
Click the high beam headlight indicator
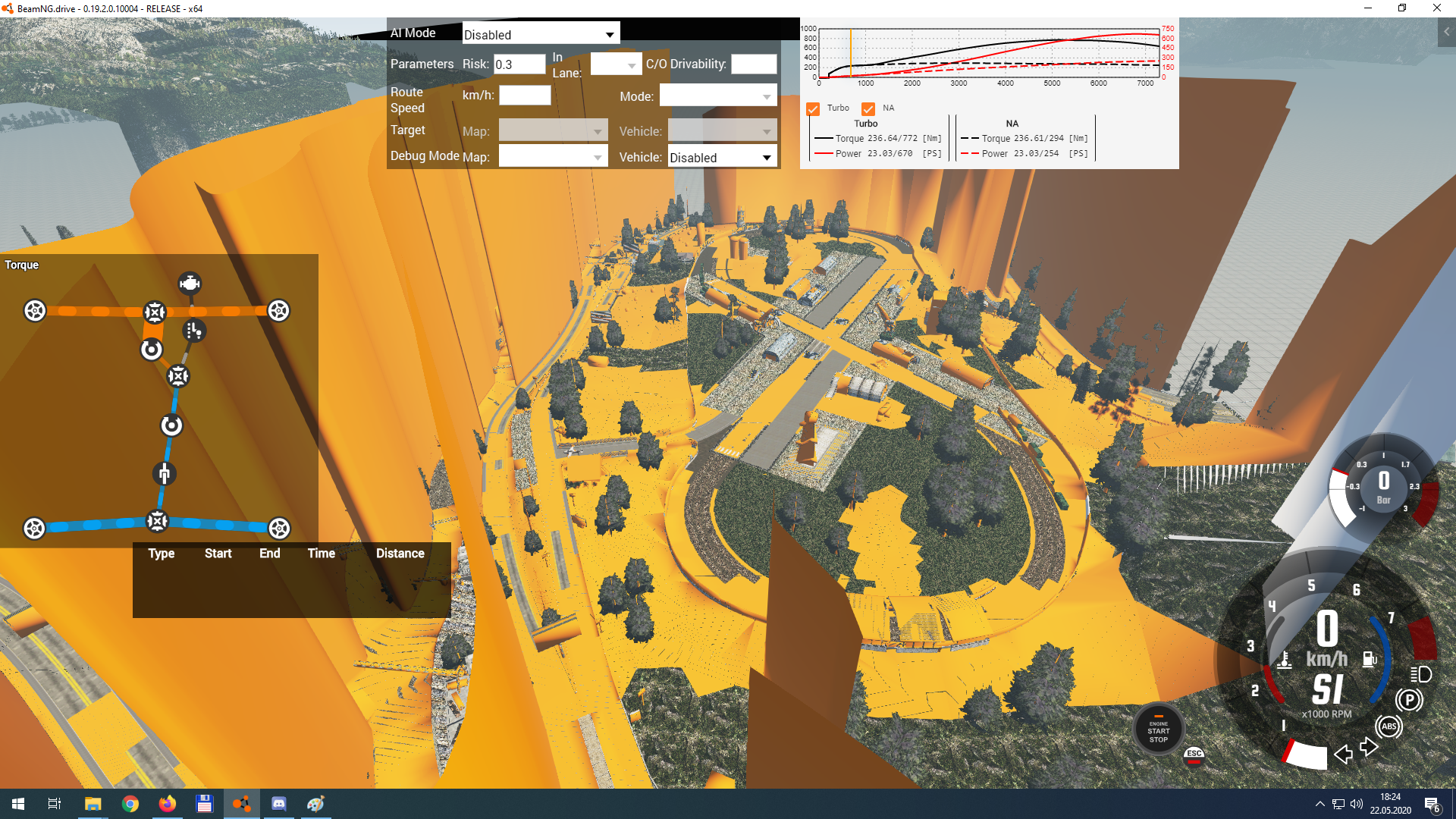pos(1420,674)
